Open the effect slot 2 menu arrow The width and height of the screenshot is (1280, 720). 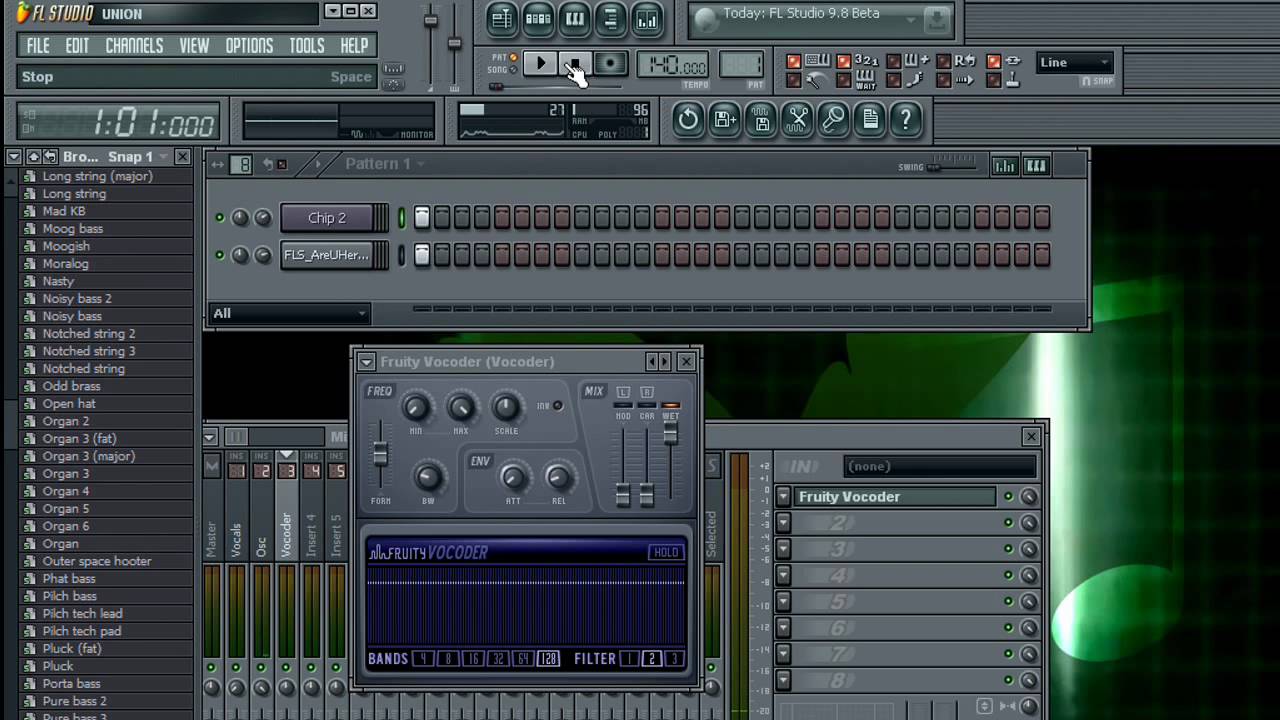coord(784,523)
